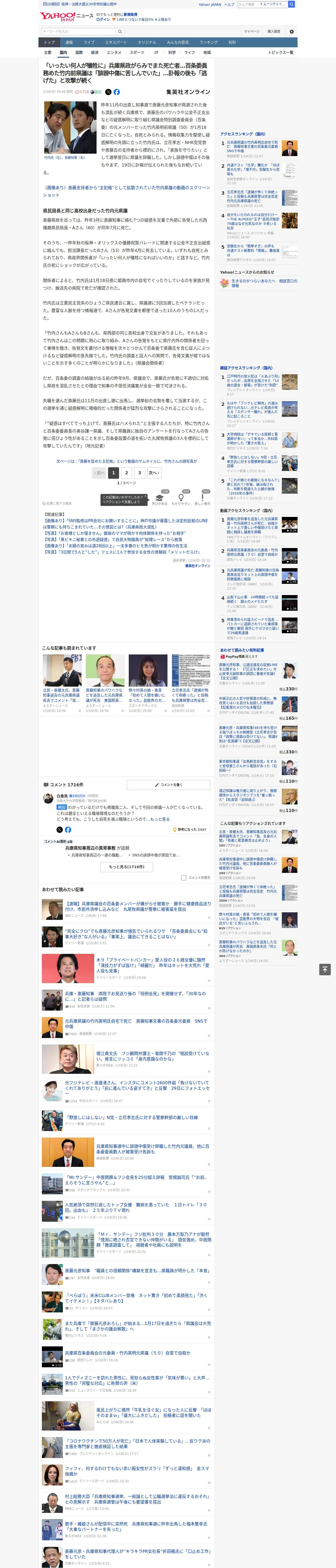
Task: Share the article on Facebook from the header
Action: click(x=116, y=92)
